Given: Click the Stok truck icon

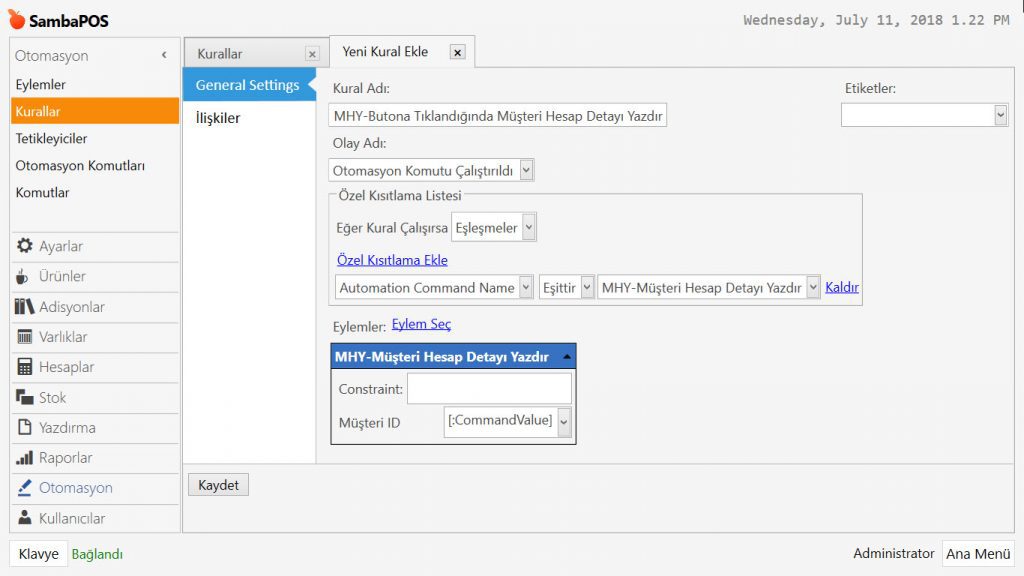Looking at the screenshot, I should coord(25,398).
